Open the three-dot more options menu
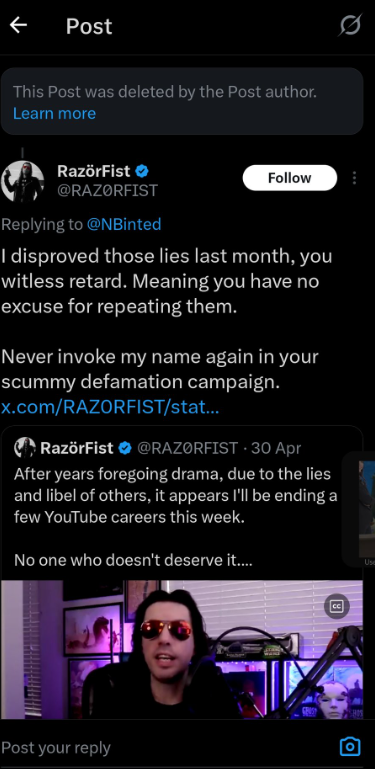The image size is (375, 769). (354, 178)
